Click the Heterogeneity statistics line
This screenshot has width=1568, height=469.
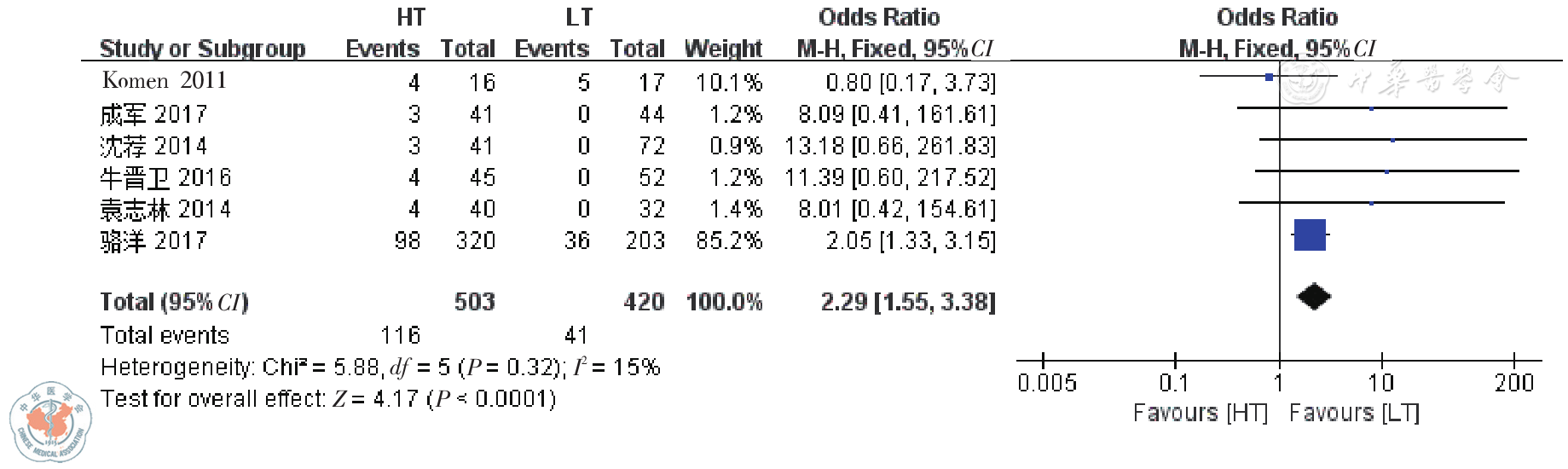point(380,367)
